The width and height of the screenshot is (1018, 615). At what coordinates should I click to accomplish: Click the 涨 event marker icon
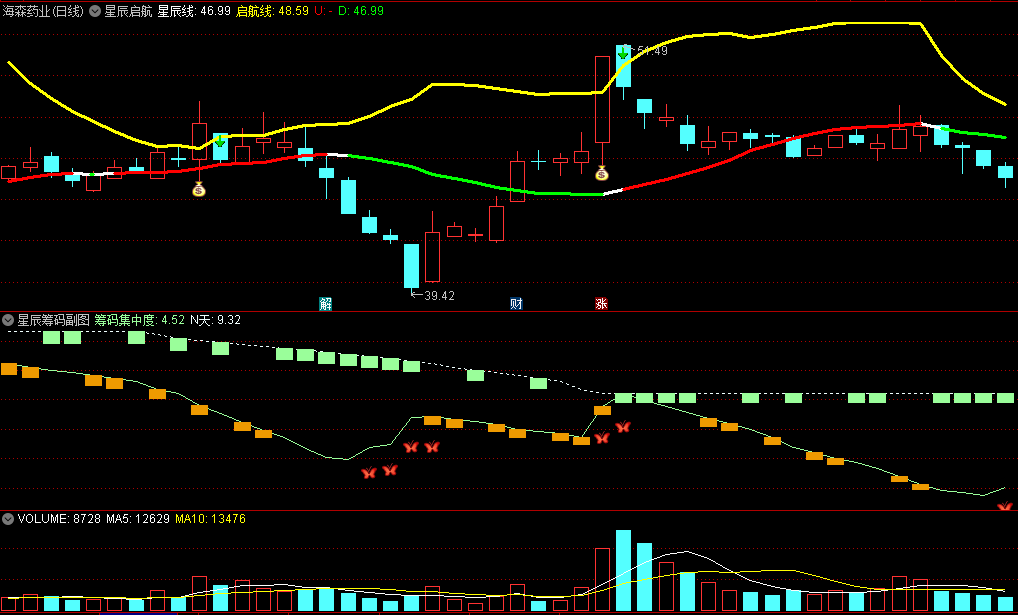pos(601,303)
